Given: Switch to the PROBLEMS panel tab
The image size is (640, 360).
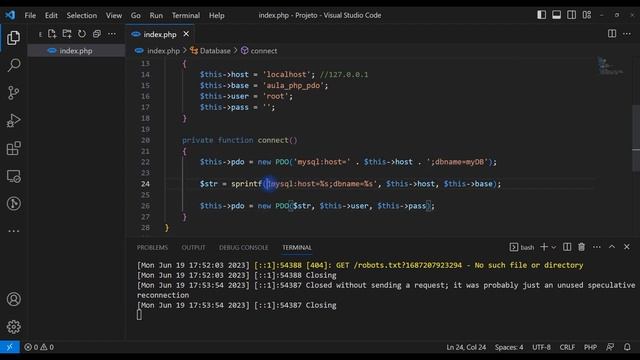Looking at the screenshot, I should click(152, 247).
